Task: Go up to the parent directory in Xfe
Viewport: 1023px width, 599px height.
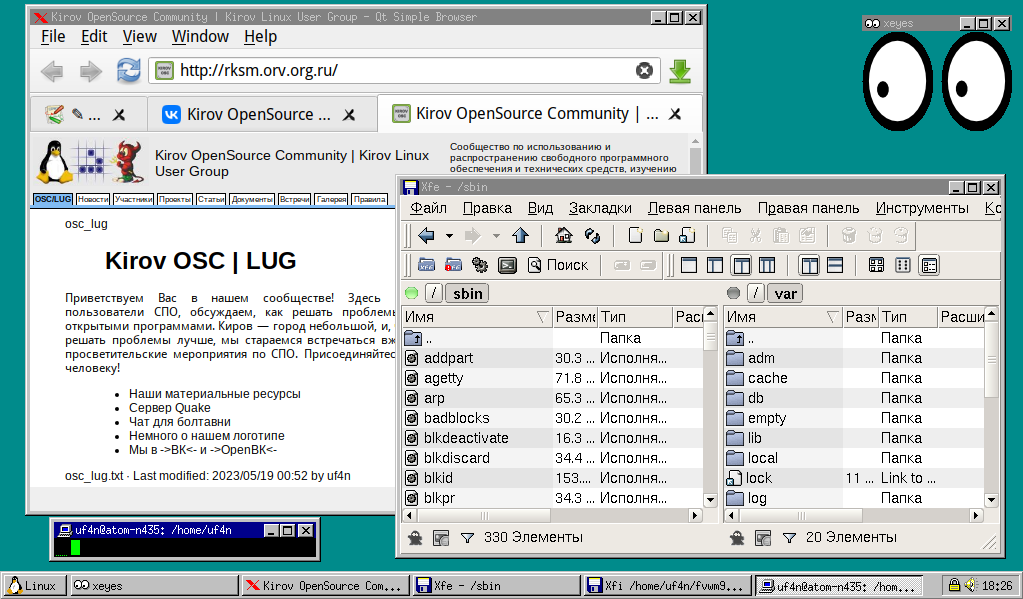Action: (519, 236)
